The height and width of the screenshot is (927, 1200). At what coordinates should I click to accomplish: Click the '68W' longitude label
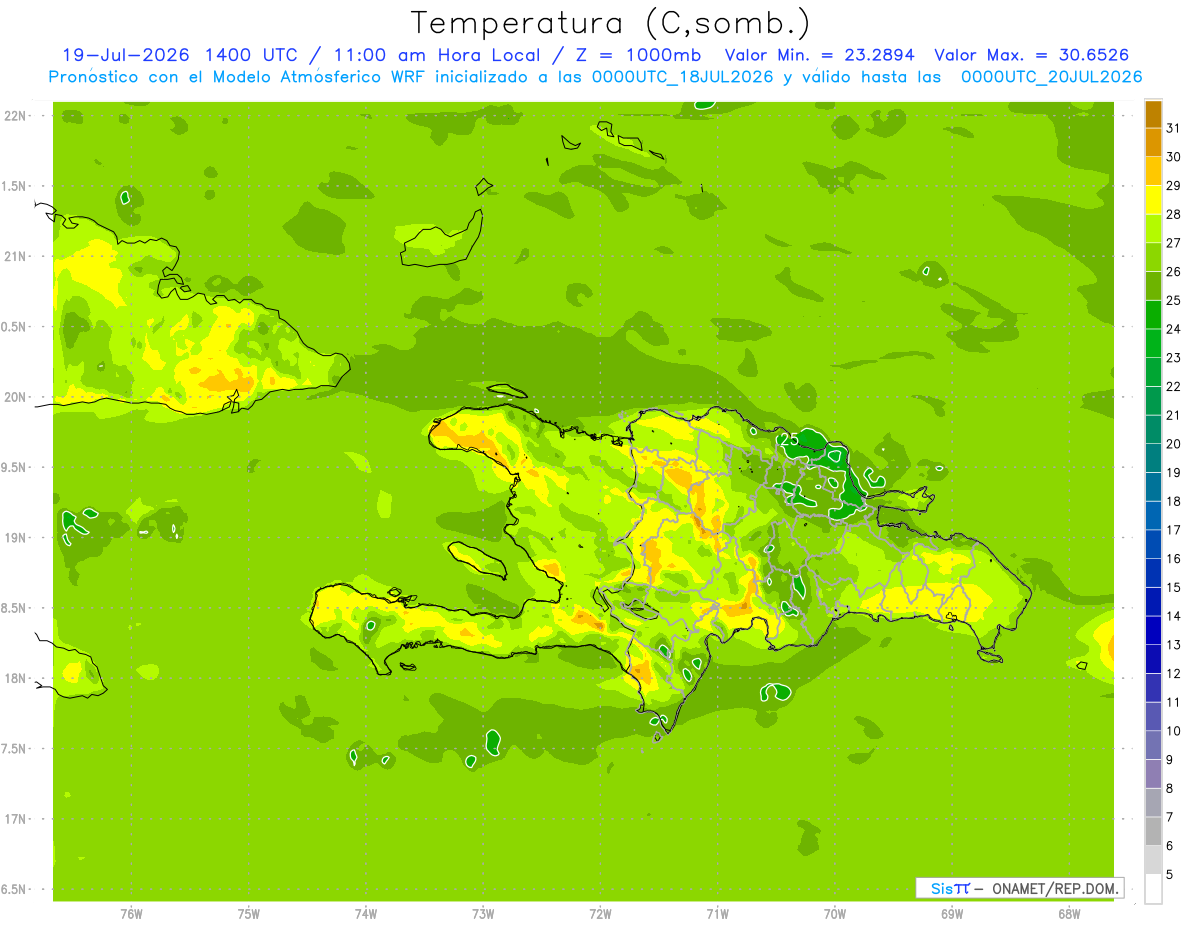point(1069,914)
